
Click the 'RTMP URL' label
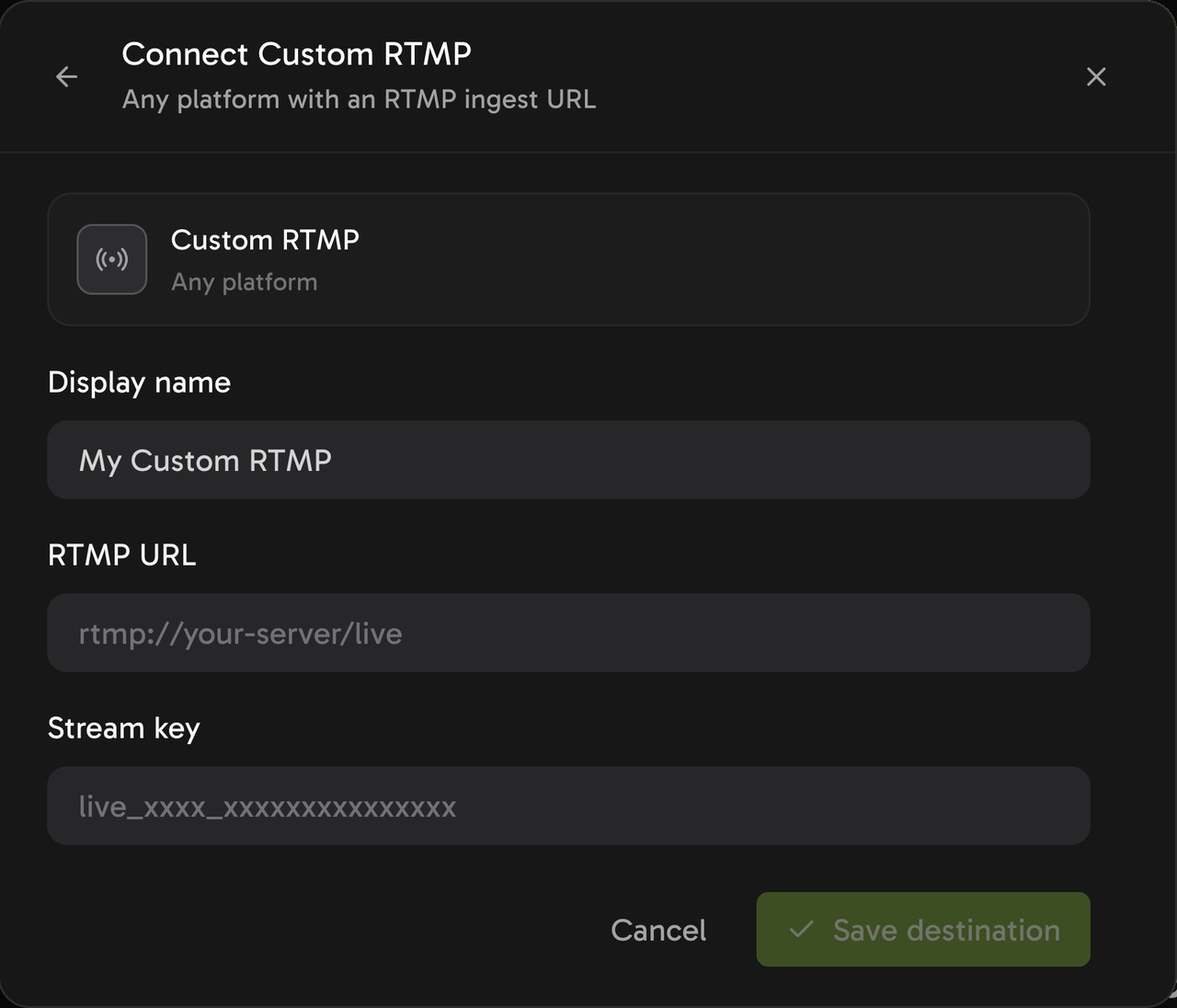[x=121, y=556]
